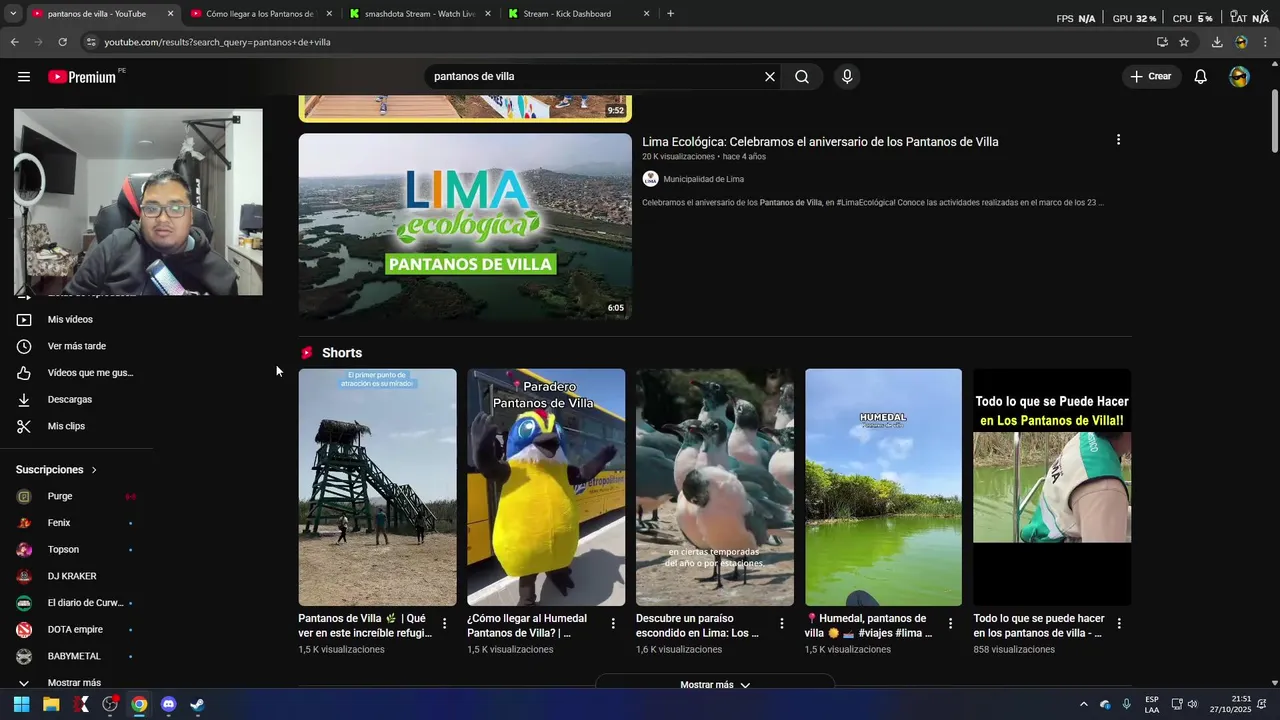The height and width of the screenshot is (720, 1280).
Task: Expand Mostrar más under Shorts shelf
Action: coord(715,685)
